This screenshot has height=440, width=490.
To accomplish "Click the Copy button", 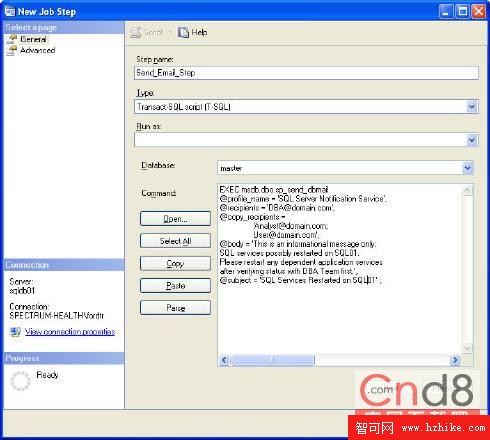I will [175, 263].
